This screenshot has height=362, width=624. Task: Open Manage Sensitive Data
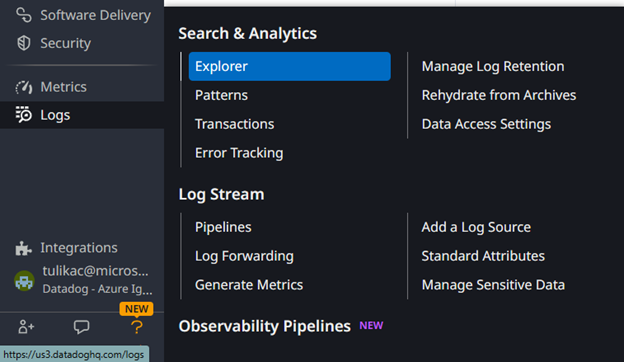pyautogui.click(x=493, y=285)
